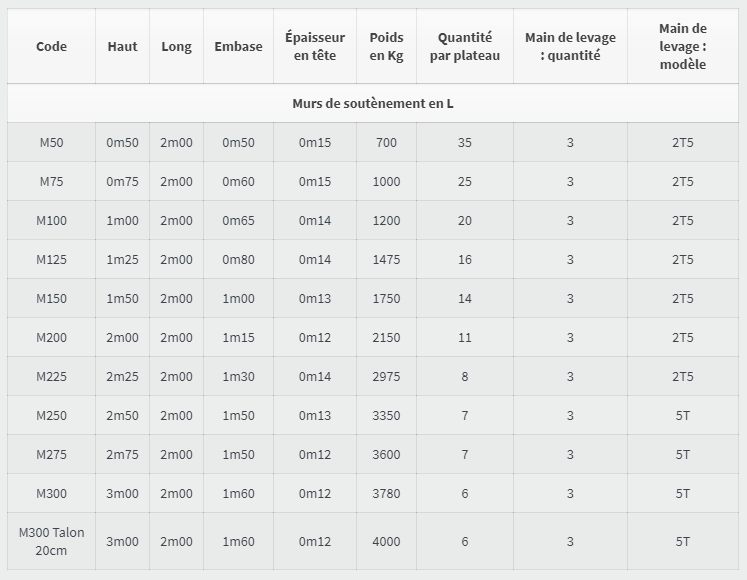Click the 'Code' column header
The image size is (747, 580).
[51, 46]
